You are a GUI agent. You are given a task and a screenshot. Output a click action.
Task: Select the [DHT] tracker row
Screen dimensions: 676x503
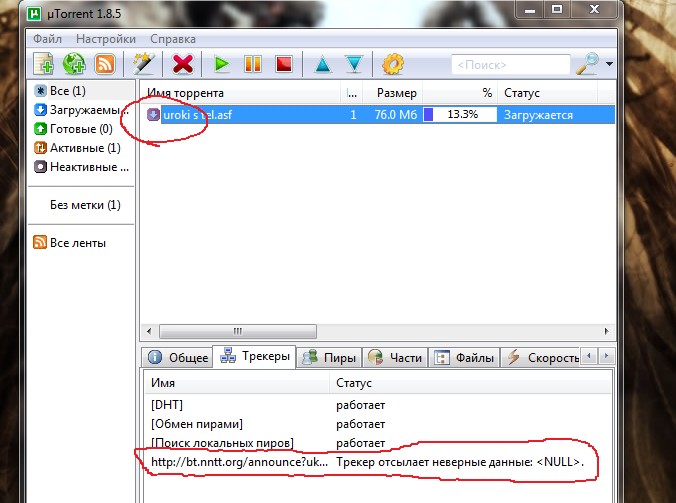pos(378,405)
